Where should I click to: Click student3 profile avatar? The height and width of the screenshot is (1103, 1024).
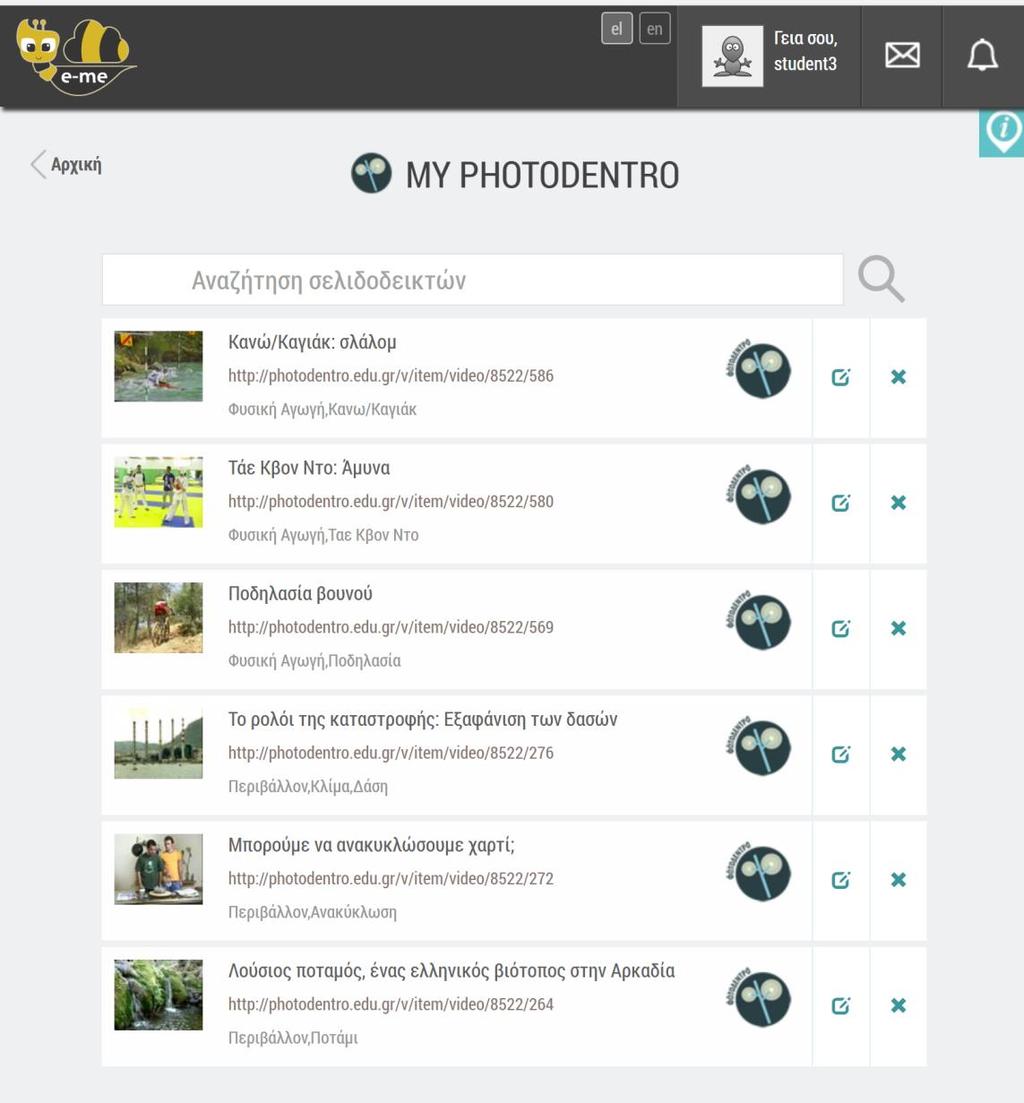coord(732,56)
